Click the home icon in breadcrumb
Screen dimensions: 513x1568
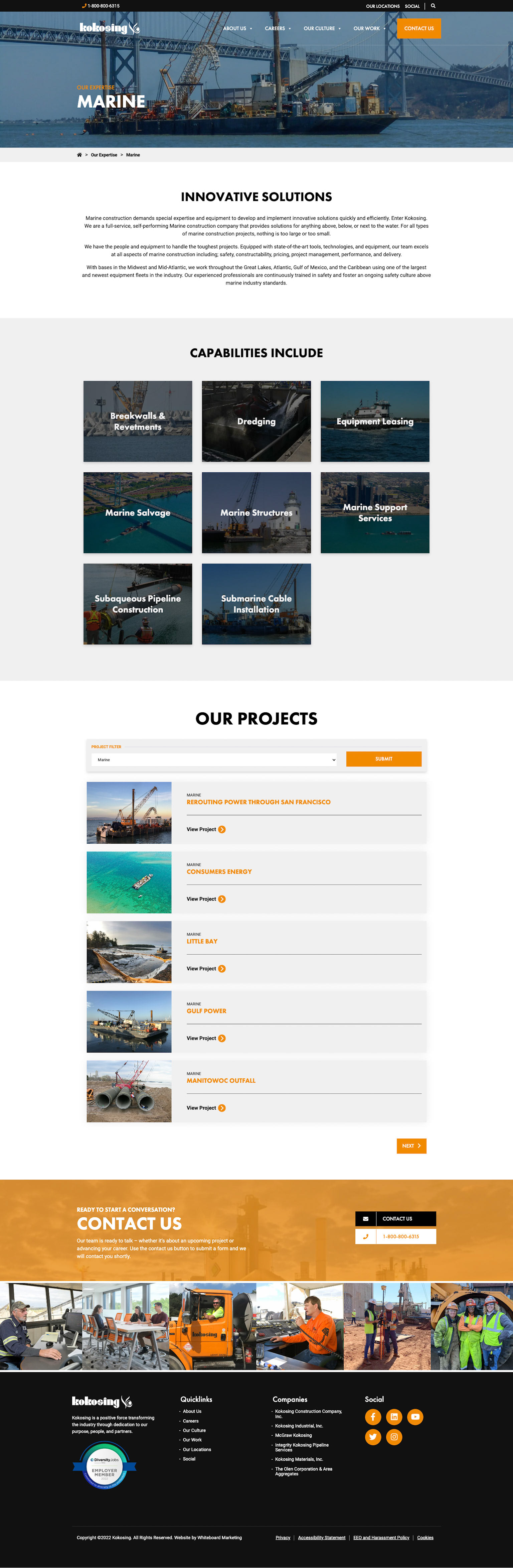pyautogui.click(x=79, y=155)
